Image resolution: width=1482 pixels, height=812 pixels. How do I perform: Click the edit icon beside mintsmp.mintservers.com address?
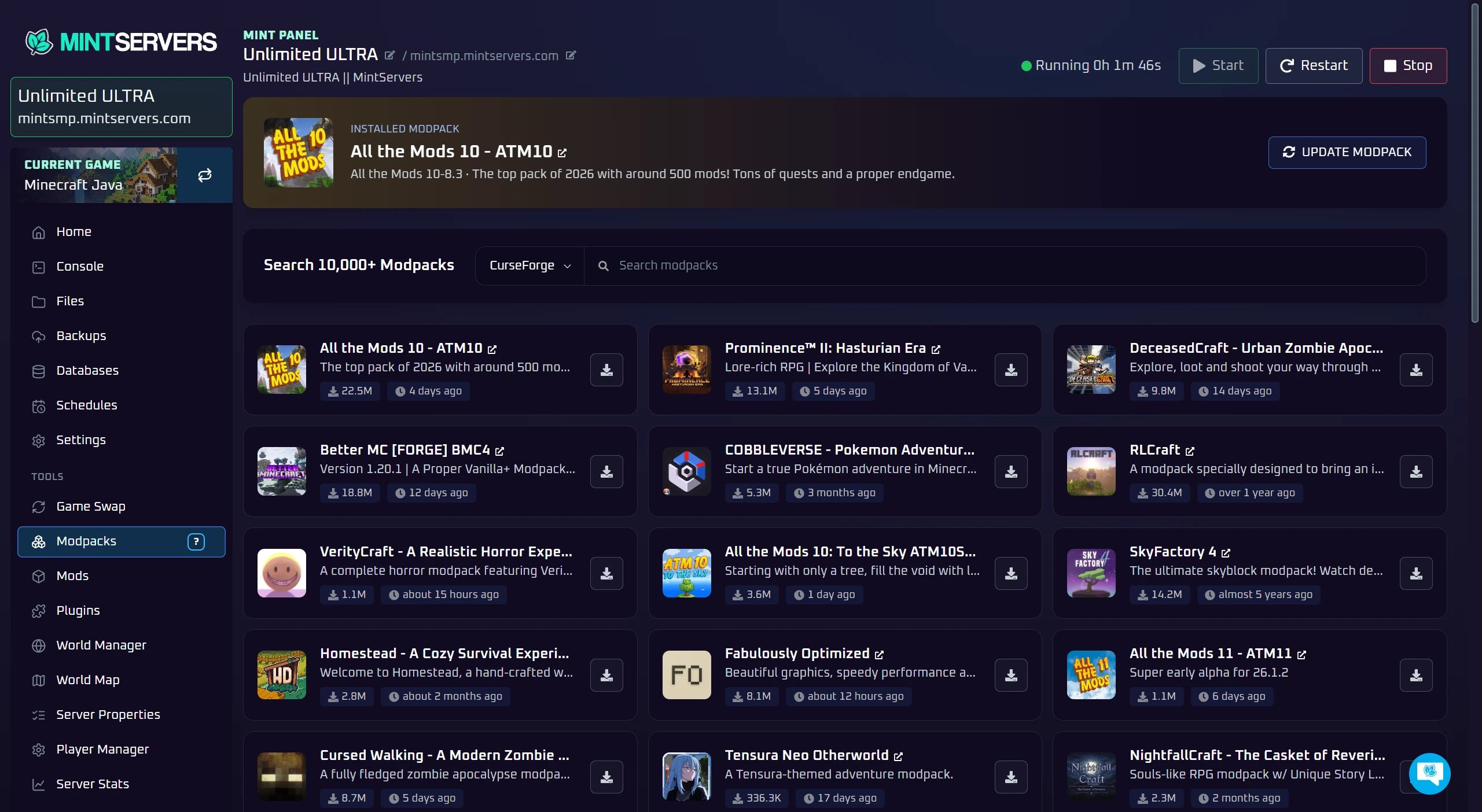click(571, 55)
